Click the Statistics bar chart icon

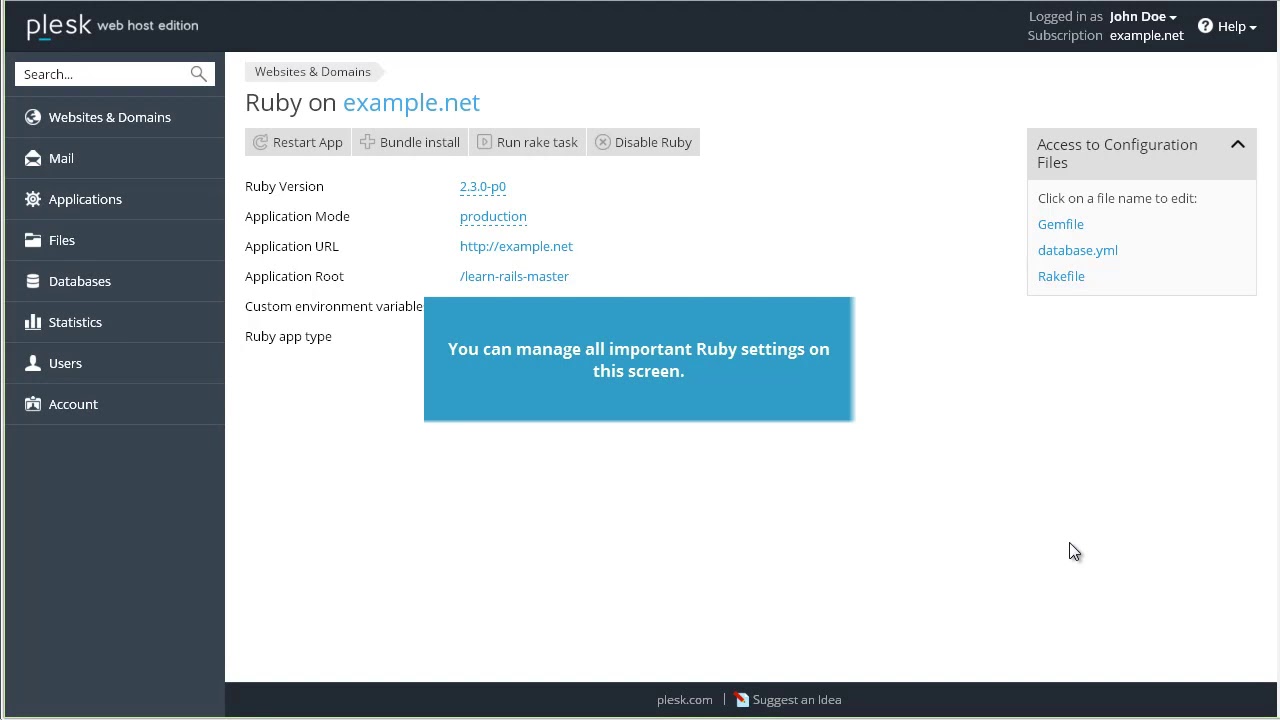click(x=33, y=322)
